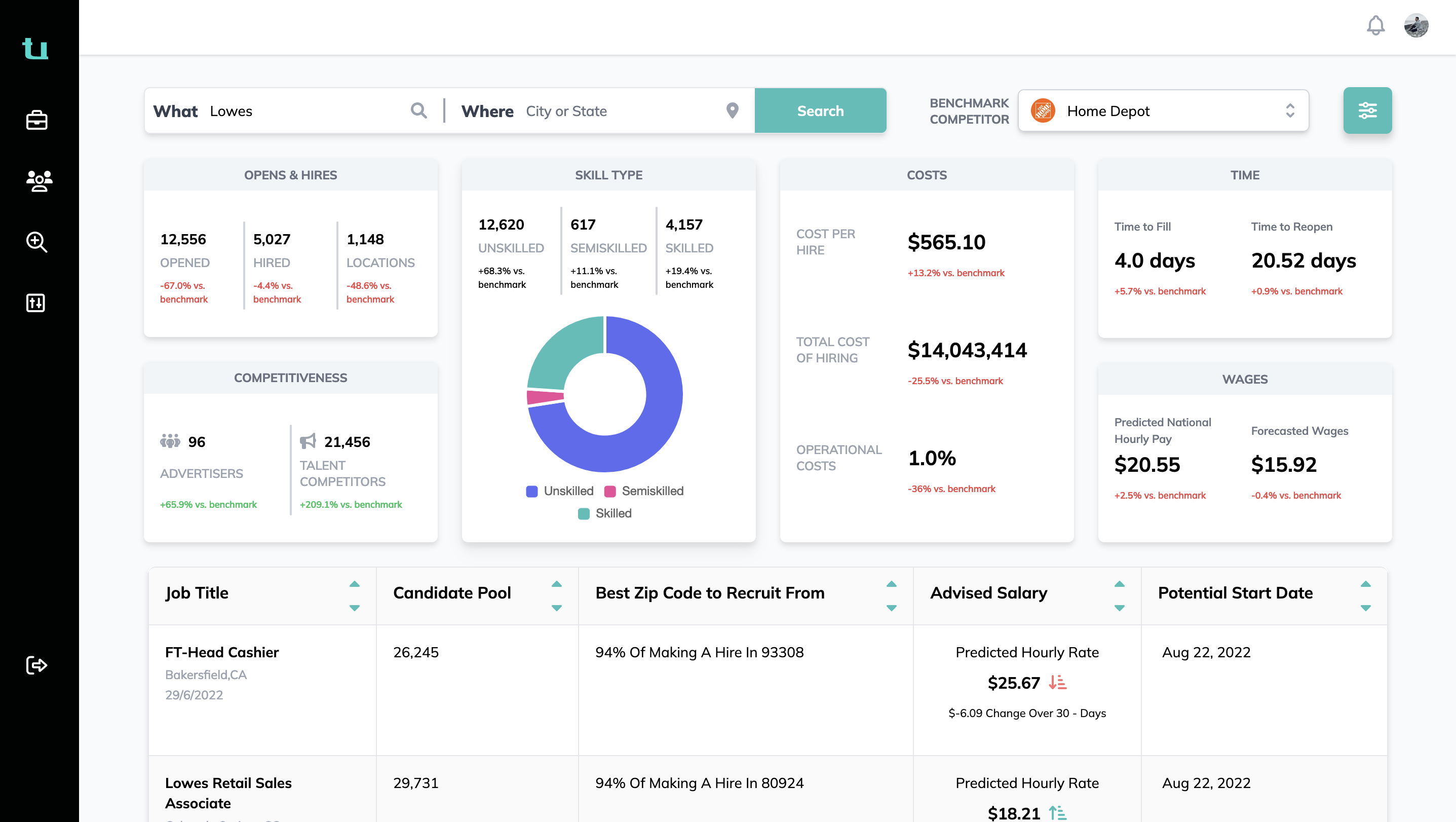
Task: Click the $565.10 cost per hire value
Action: pyautogui.click(x=946, y=242)
